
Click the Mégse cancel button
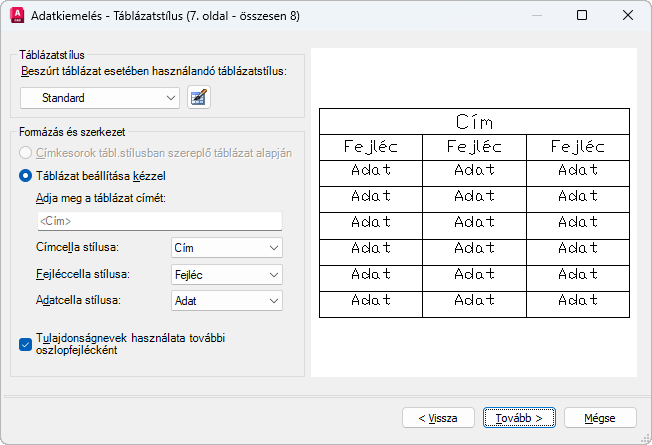(600, 417)
